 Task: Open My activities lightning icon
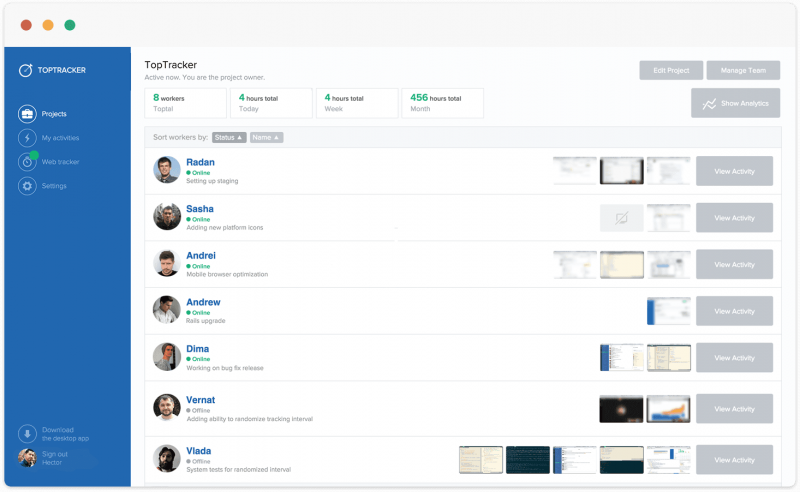coord(27,138)
